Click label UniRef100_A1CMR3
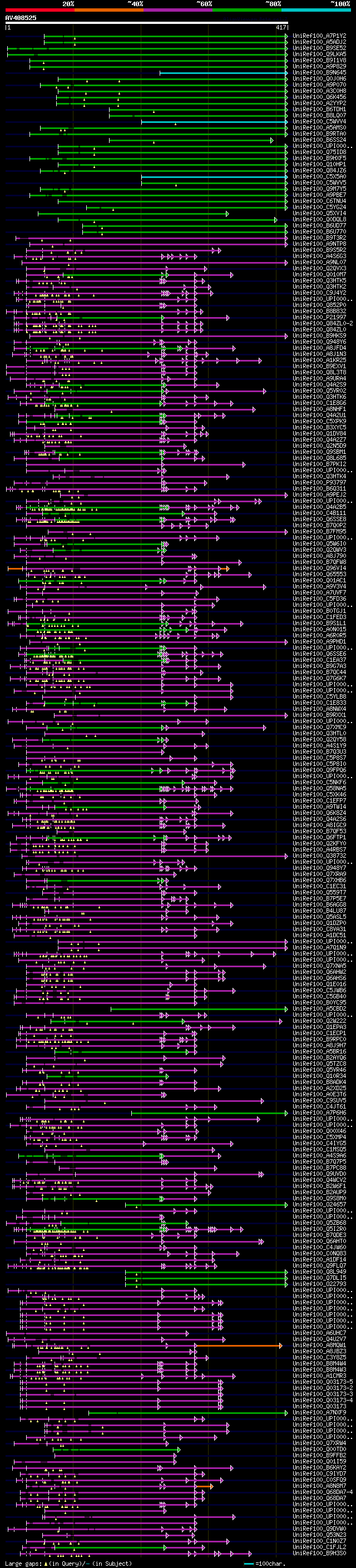 pos(319,1376)
